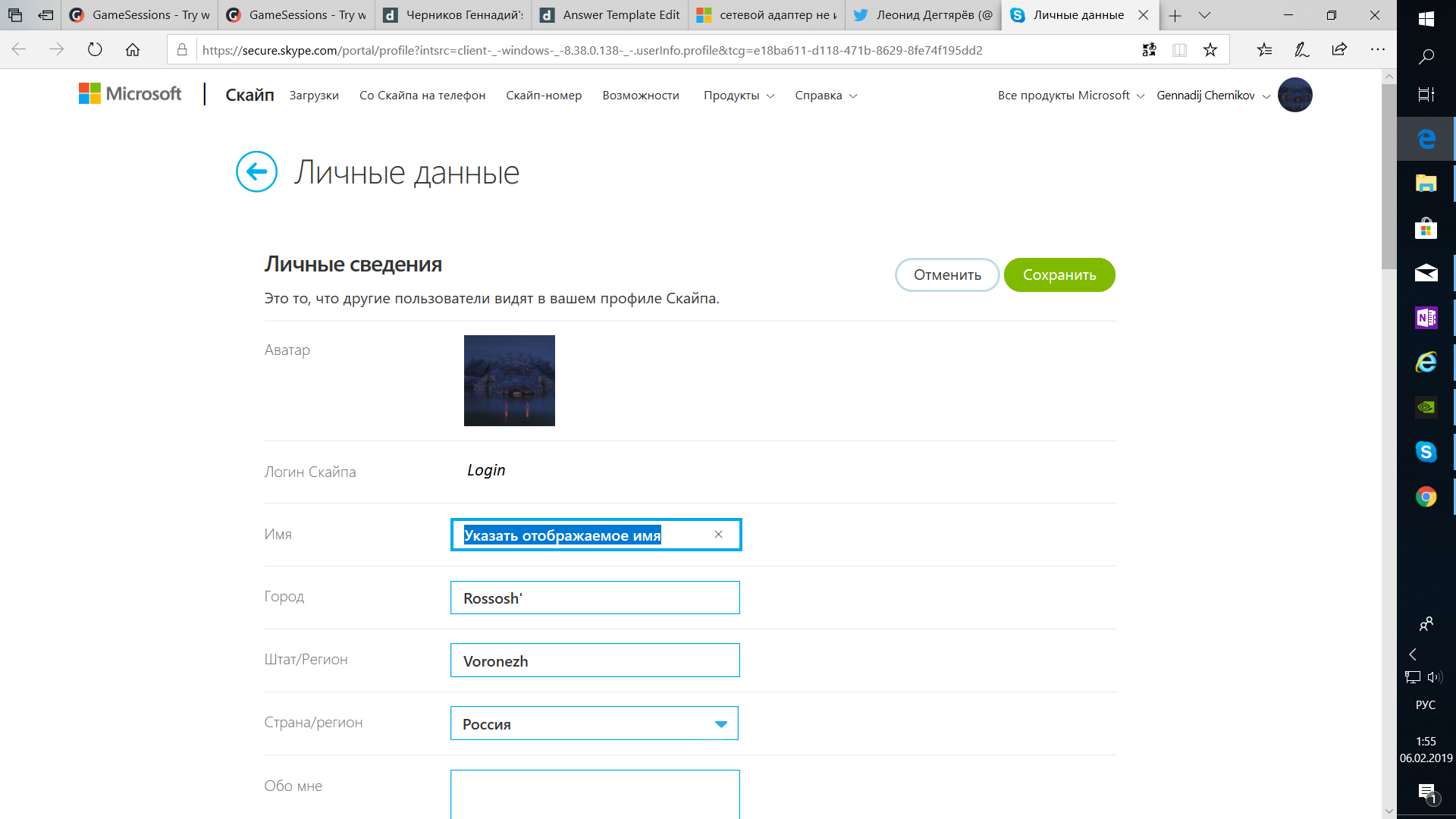The image size is (1456, 819).
Task: Click the Скайп brand link
Action: click(x=249, y=95)
